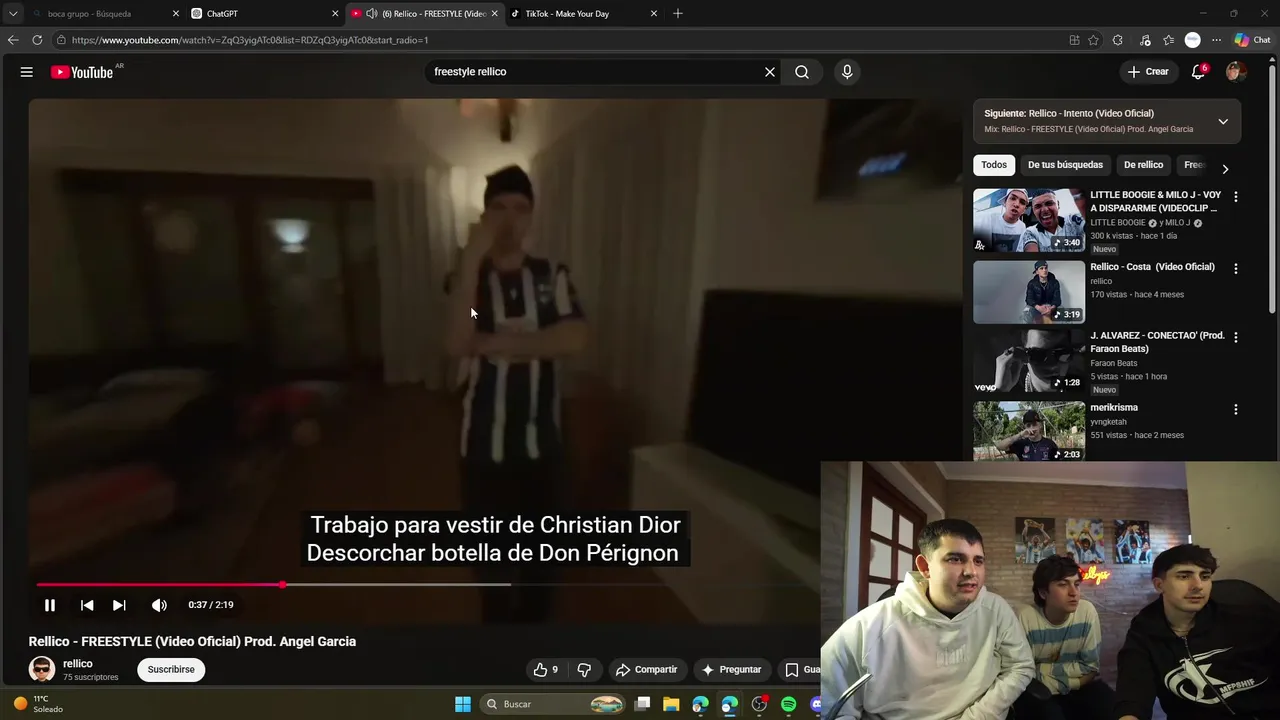Switch to the TikTok - Make Your Day tab
1280x720 pixels.
click(584, 14)
